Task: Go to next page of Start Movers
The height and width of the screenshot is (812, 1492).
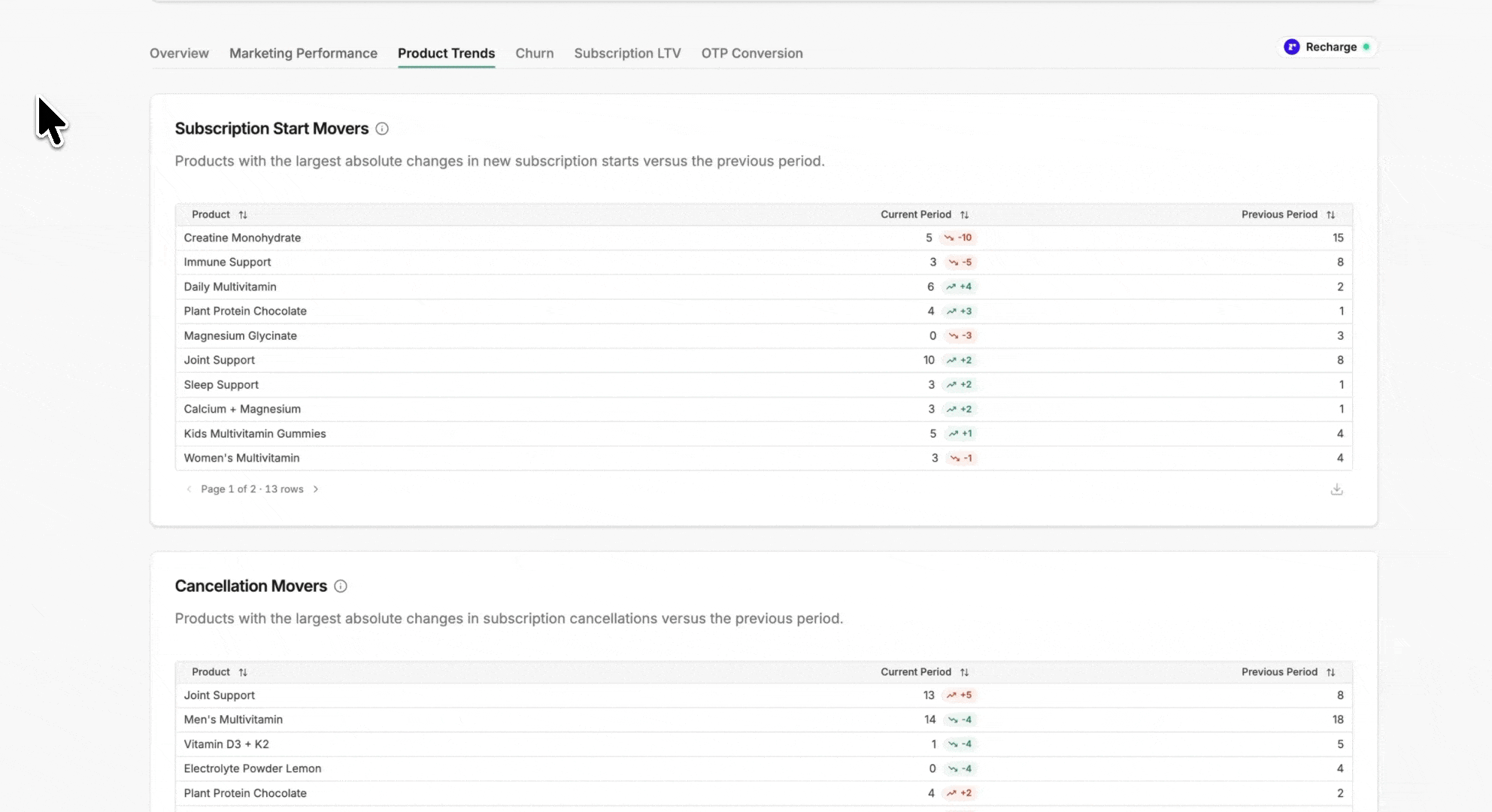Action: [x=316, y=489]
